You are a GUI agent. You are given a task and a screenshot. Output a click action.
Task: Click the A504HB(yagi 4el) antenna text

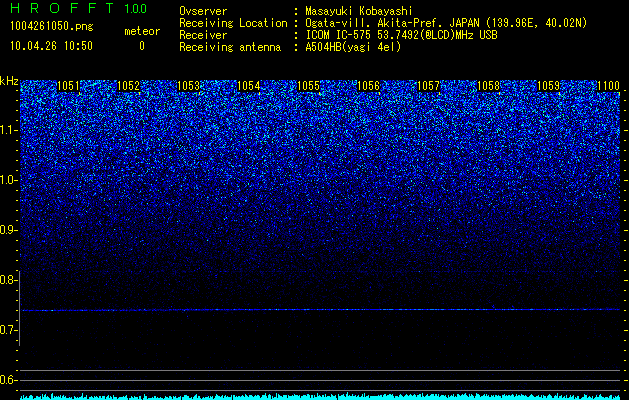tap(353, 47)
